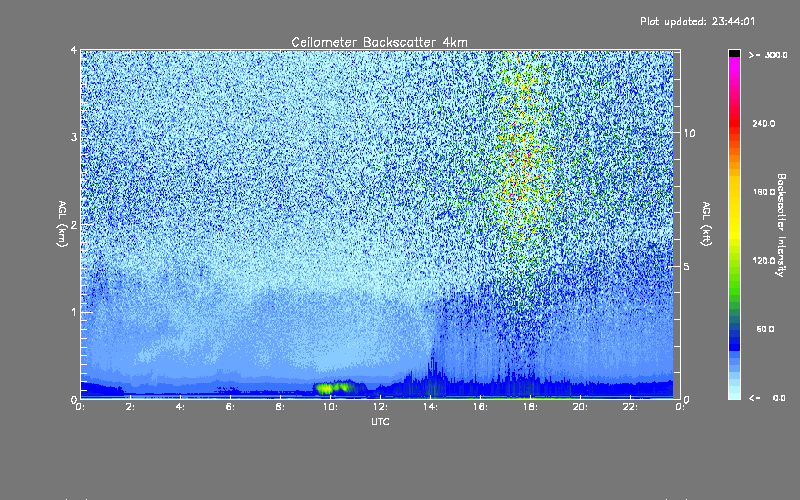Screen dimensions: 800x500
Task: Click the black top of the colorbar
Action: coord(734,53)
